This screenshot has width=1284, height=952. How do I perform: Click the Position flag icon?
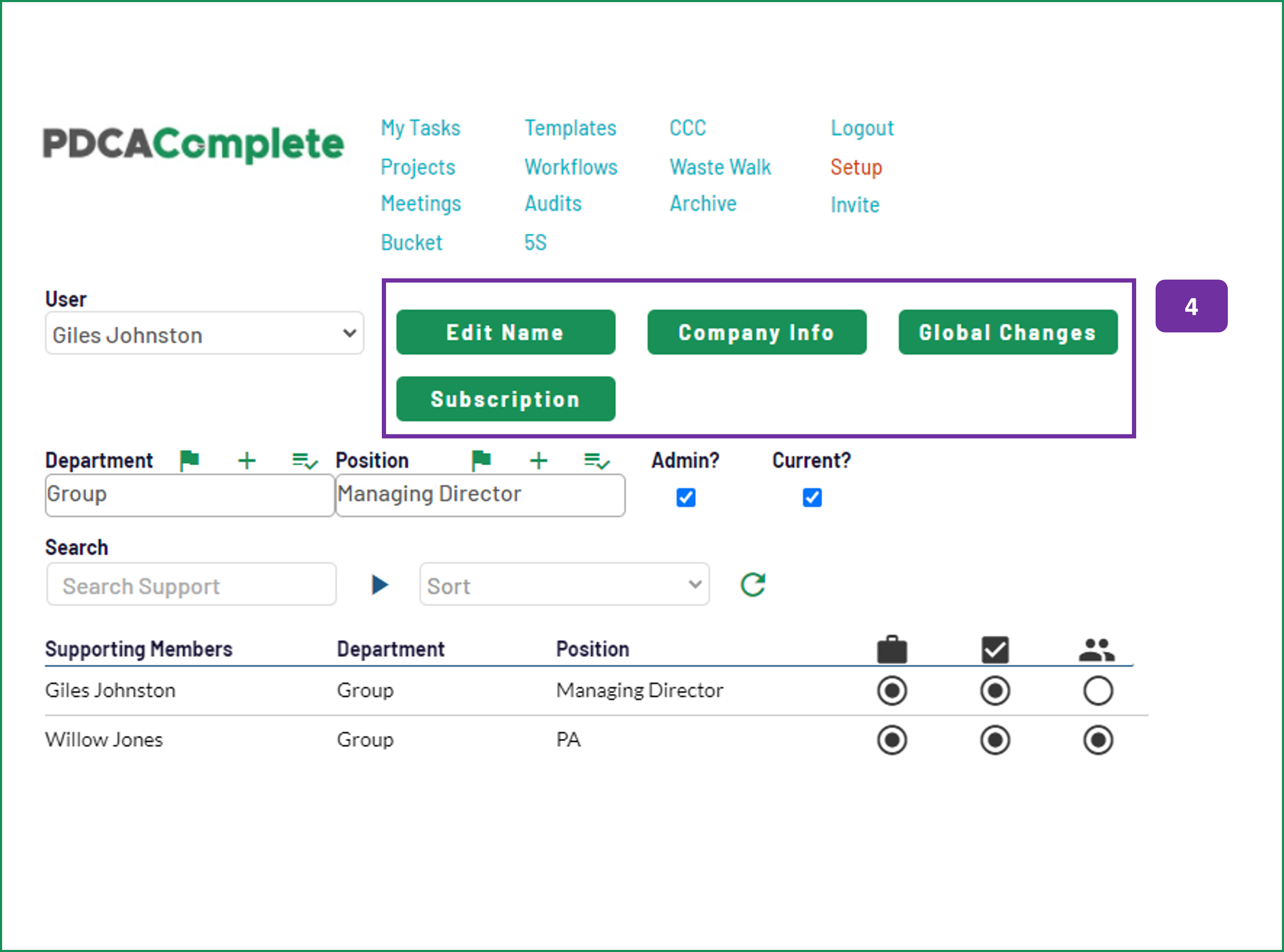pyautogui.click(x=481, y=460)
